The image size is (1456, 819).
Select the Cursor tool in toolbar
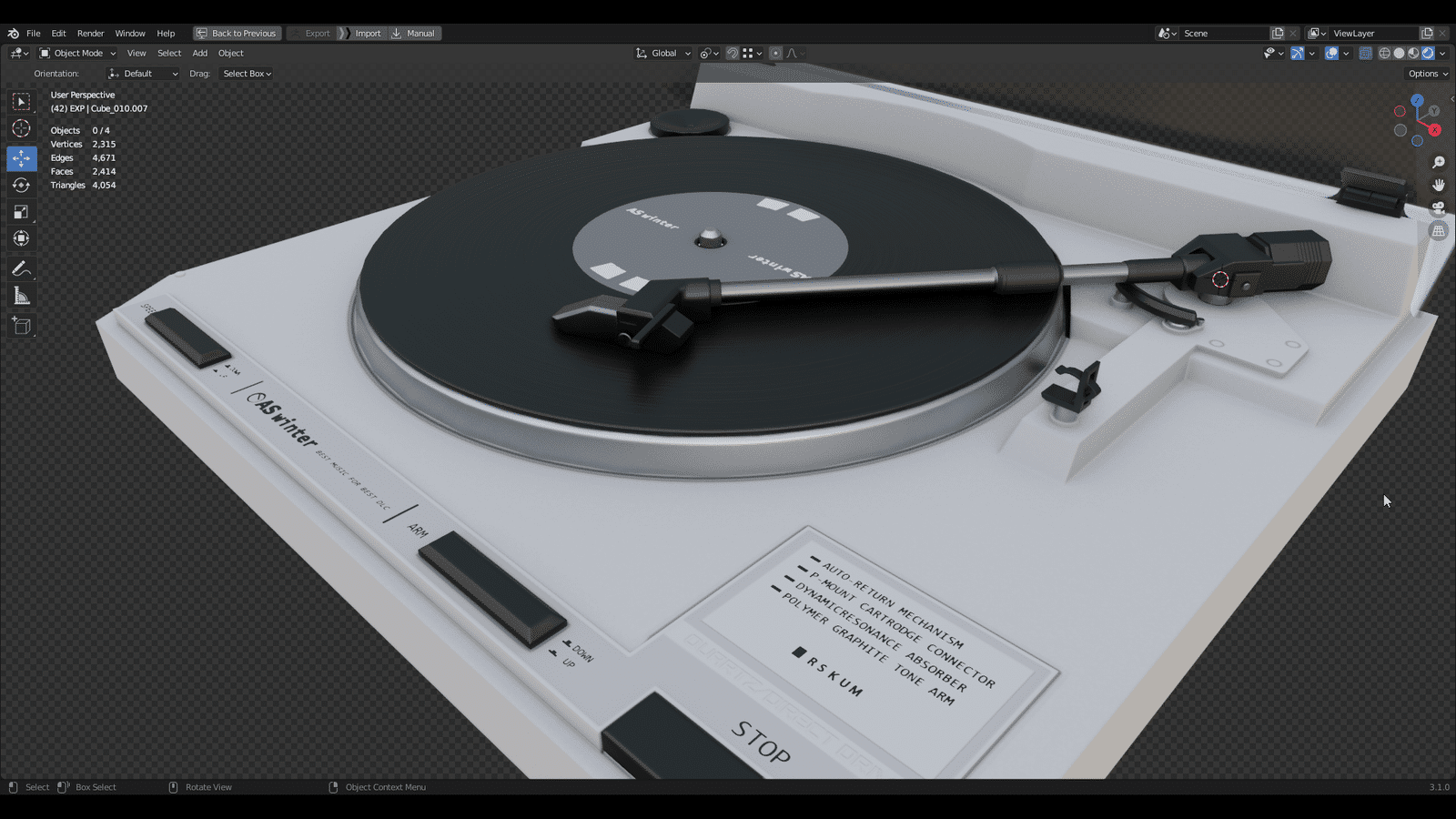tap(21, 128)
